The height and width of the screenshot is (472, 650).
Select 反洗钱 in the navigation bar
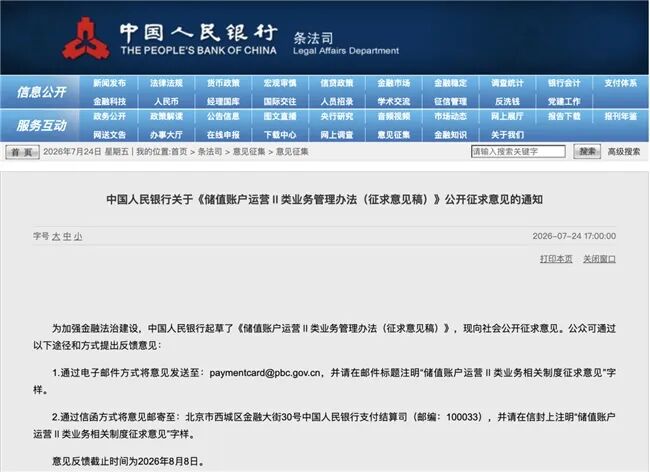click(x=507, y=102)
